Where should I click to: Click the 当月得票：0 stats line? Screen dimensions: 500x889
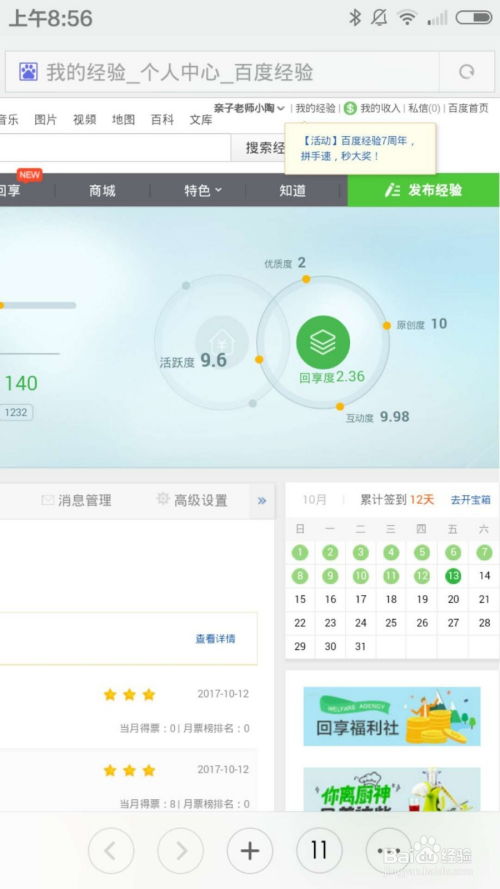(185, 728)
